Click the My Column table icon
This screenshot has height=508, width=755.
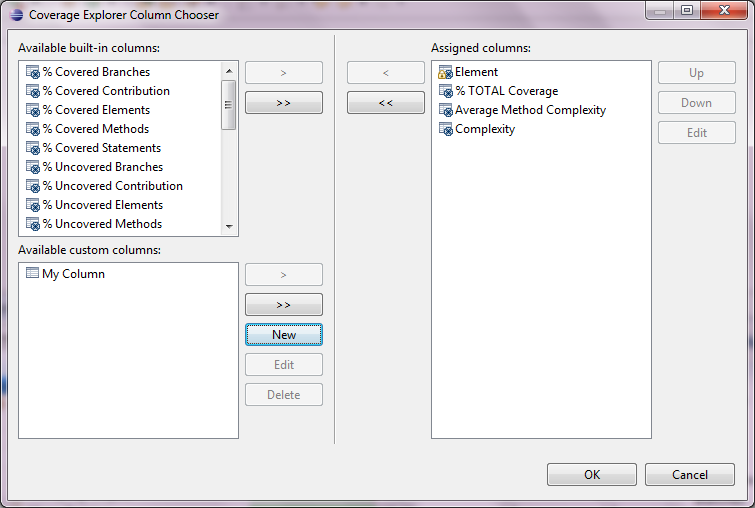click(32, 274)
